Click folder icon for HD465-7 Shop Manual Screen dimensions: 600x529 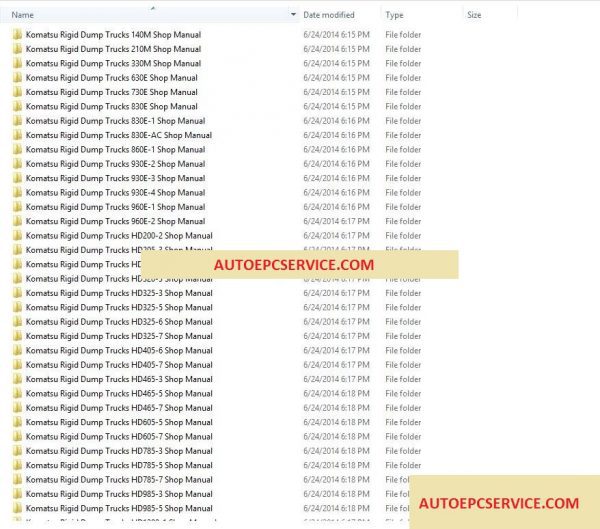[x=17, y=408]
